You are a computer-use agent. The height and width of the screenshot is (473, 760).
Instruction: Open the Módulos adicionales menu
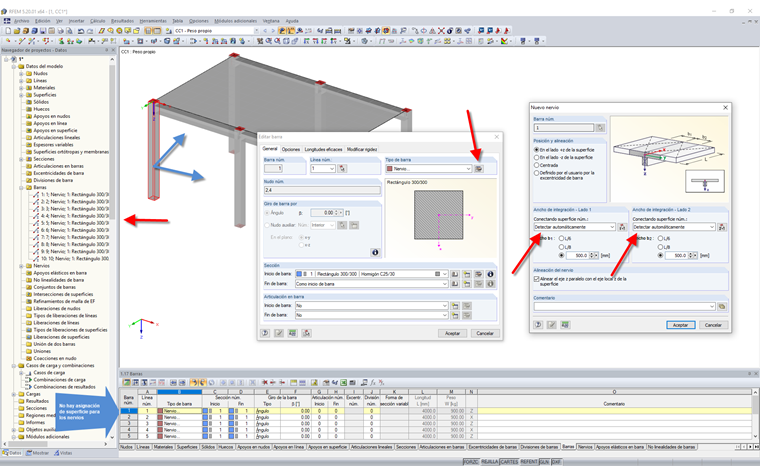point(236,21)
